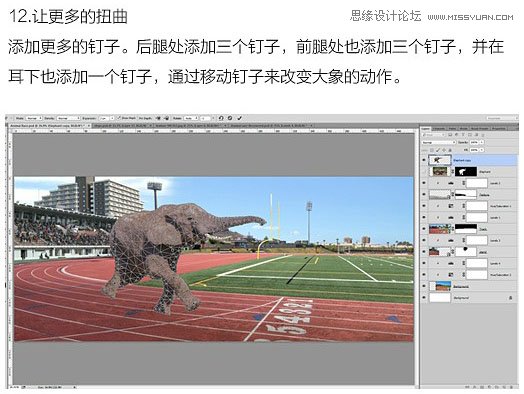The width and height of the screenshot is (524, 394).
Task: Toggle the Show Mesh checkbox
Action: point(119,118)
